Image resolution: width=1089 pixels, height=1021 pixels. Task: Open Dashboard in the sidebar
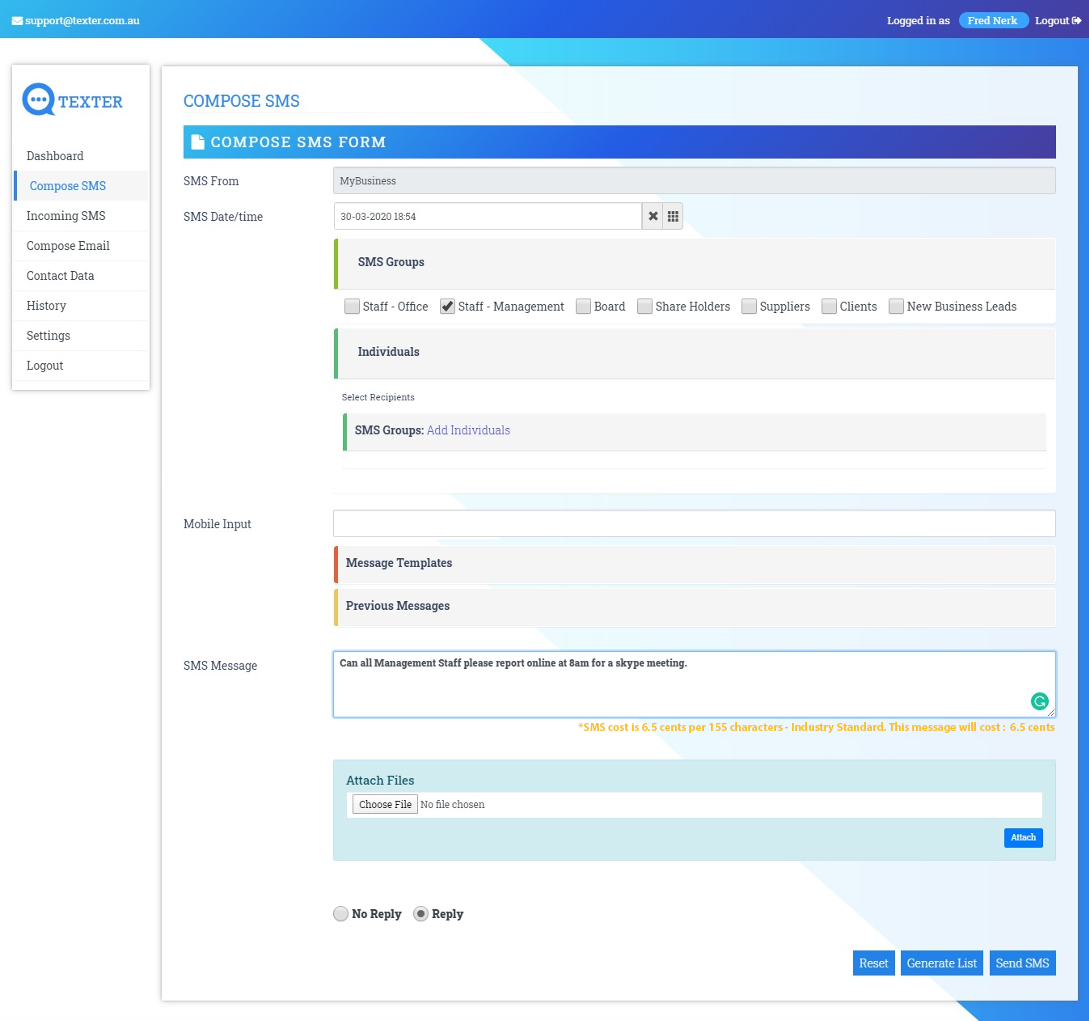point(81,156)
